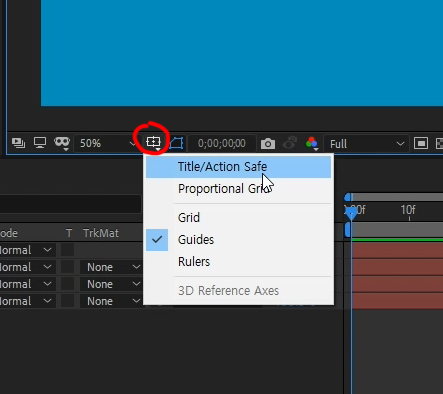The image size is (443, 394).
Task: Click the time navigator start handle
Action: (348, 197)
